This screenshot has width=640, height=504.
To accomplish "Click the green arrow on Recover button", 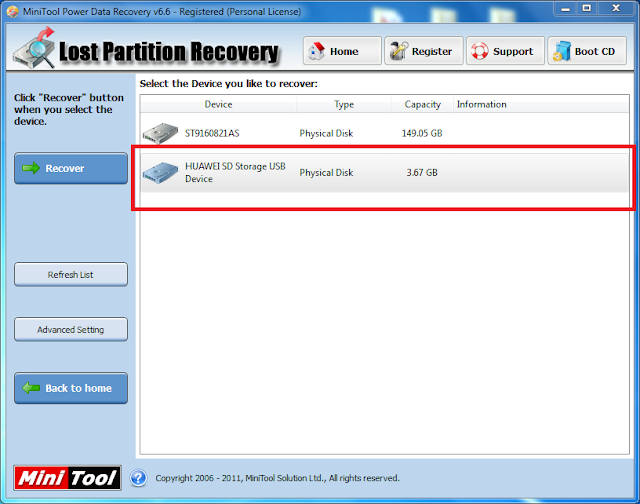I will coord(31,168).
